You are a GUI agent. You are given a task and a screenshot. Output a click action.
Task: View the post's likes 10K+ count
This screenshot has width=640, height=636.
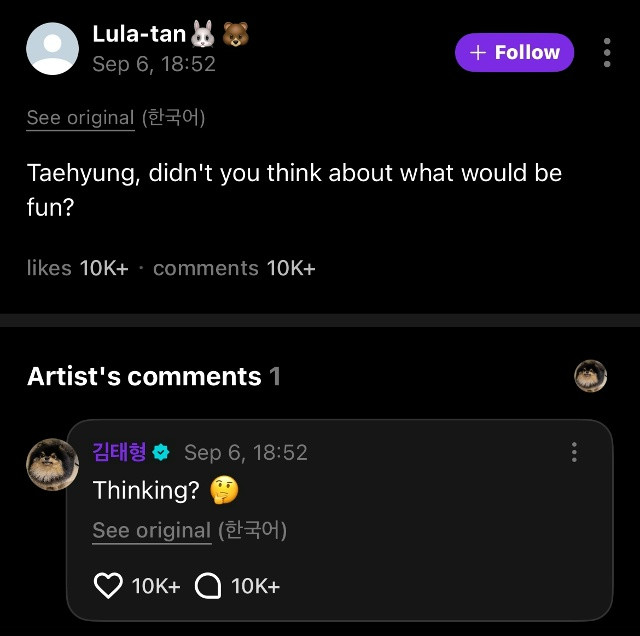pyautogui.click(x=78, y=268)
